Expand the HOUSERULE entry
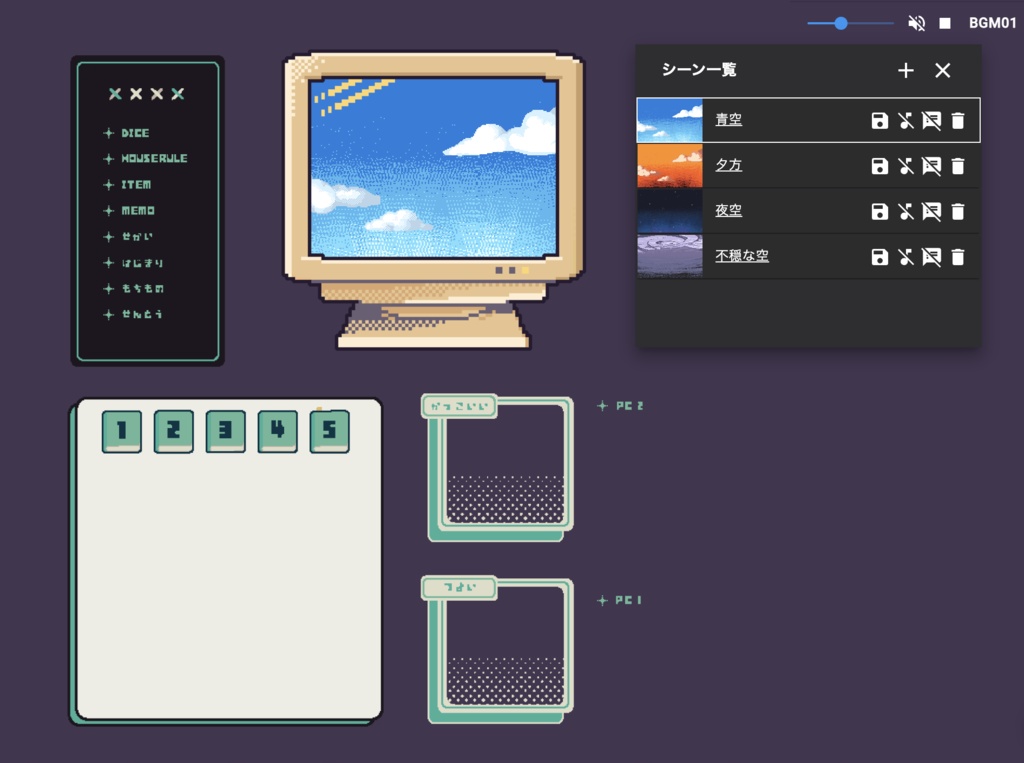The image size is (1024, 763). [x=146, y=159]
